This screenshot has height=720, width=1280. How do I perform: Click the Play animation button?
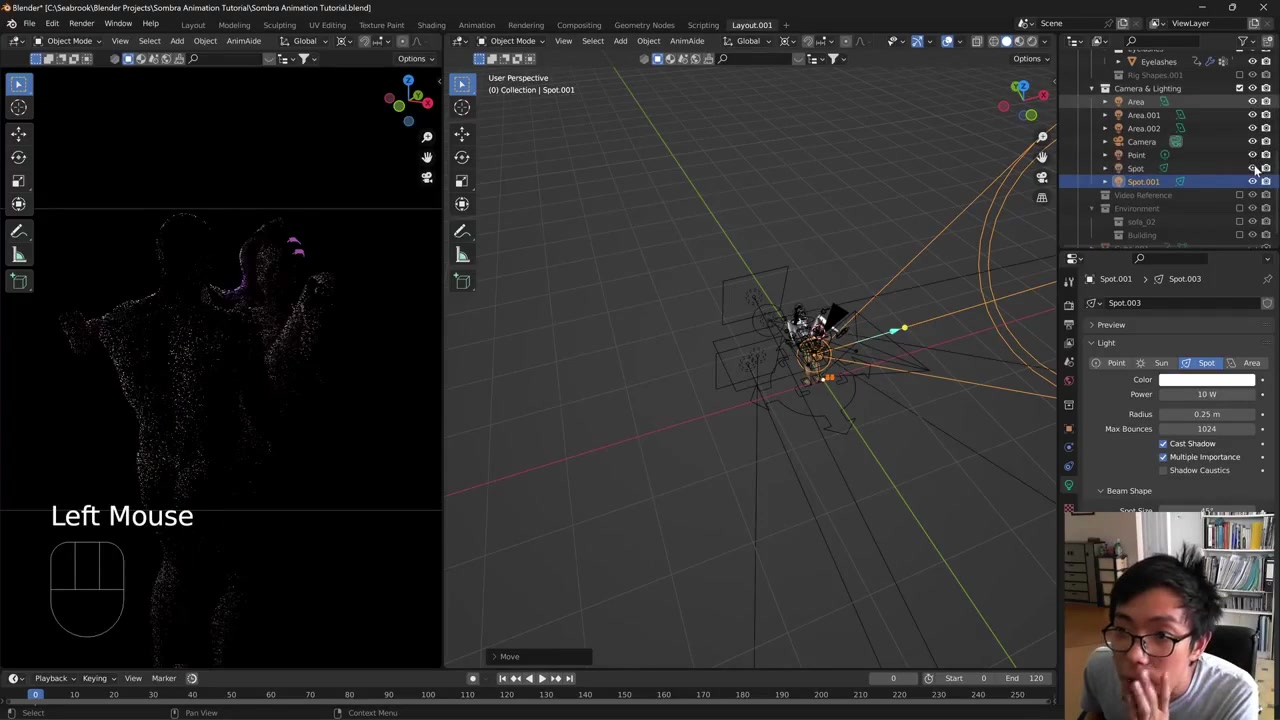[542, 678]
